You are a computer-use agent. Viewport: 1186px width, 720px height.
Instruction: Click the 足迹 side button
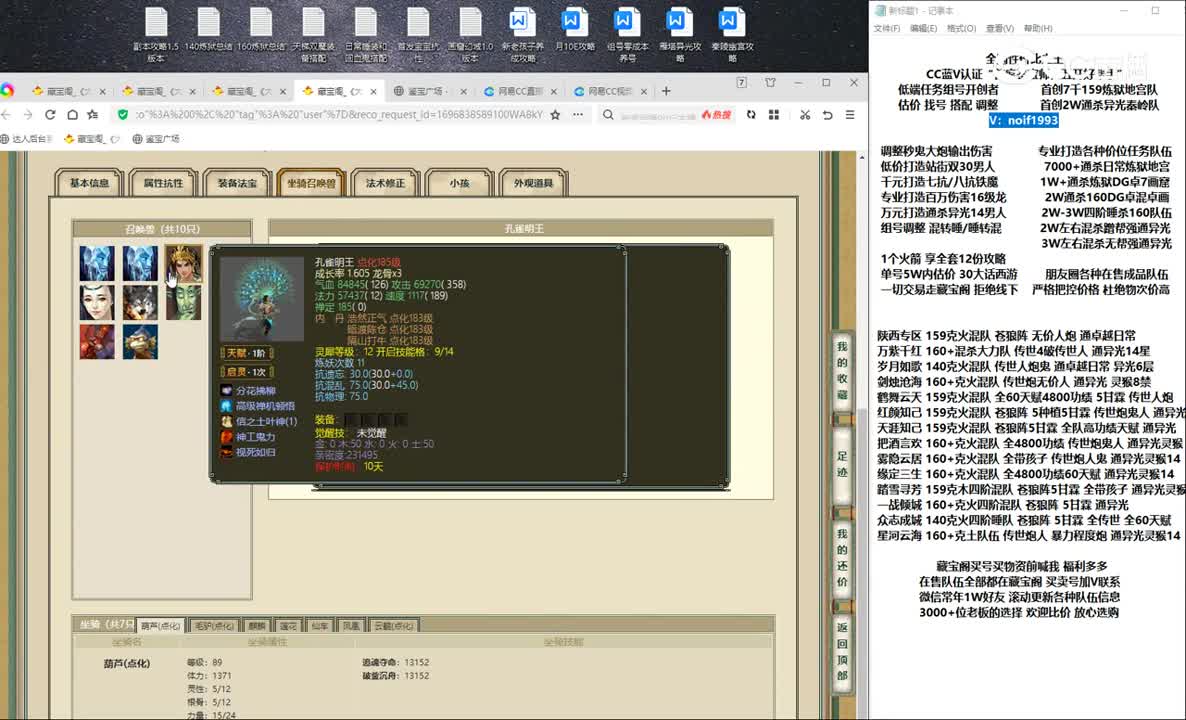pyautogui.click(x=842, y=465)
